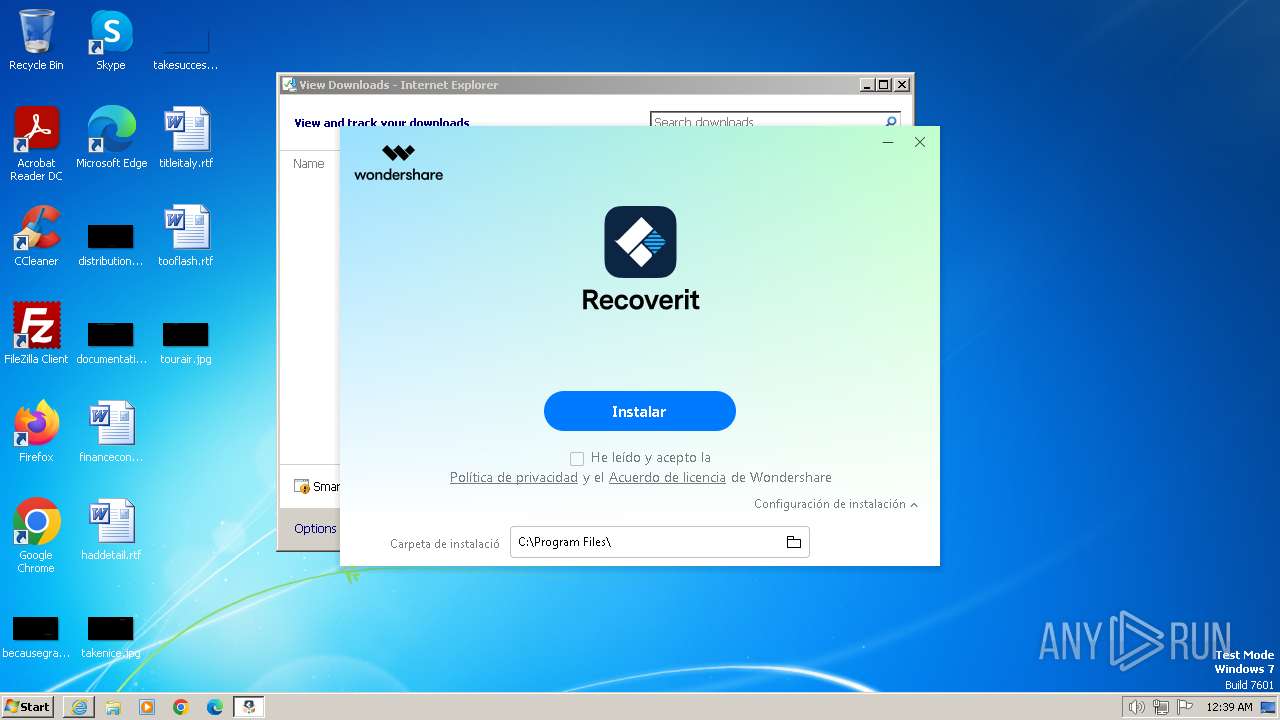Click the SmartScreen shield icon in View Downloads
Image resolution: width=1280 pixels, height=720 pixels.
point(302,487)
